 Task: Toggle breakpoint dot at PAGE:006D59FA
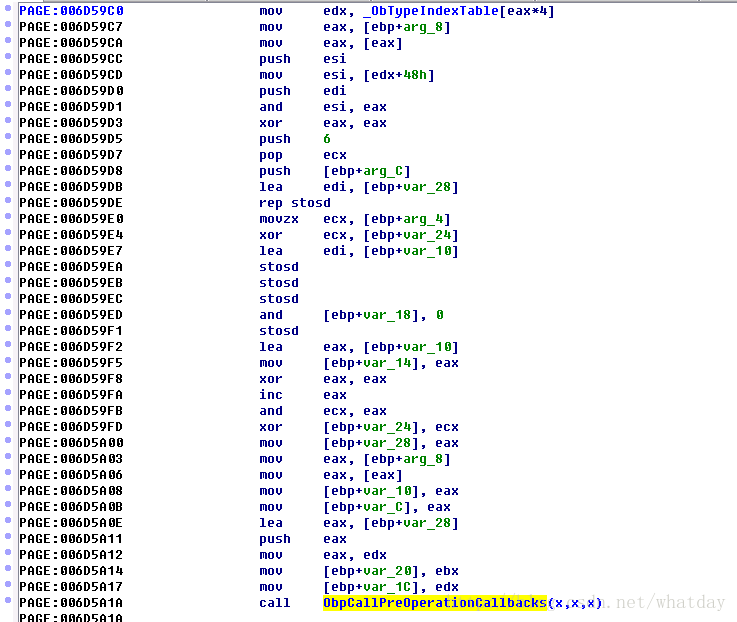coord(8,392)
